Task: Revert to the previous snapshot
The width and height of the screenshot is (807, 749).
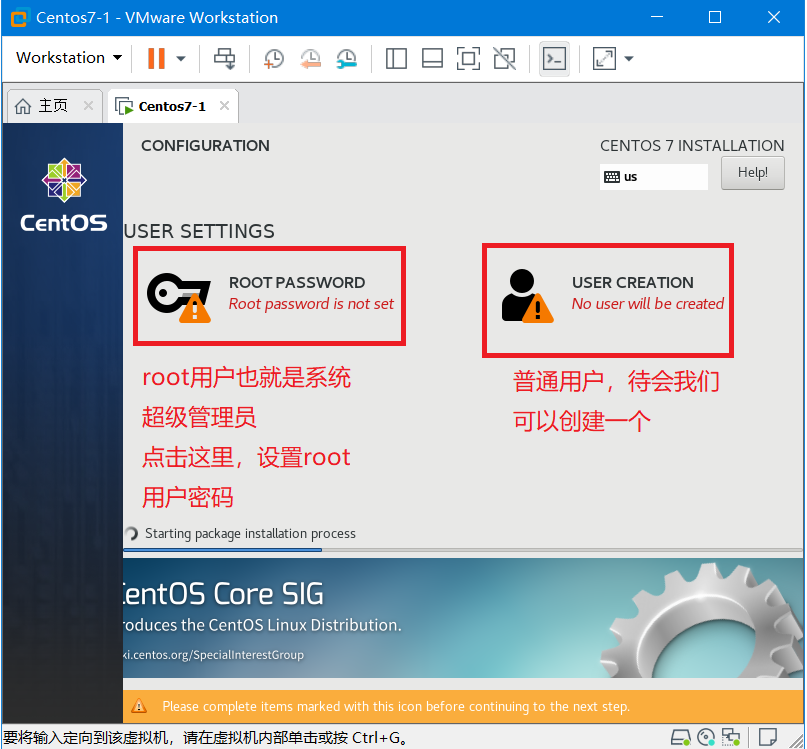Action: tap(310, 59)
